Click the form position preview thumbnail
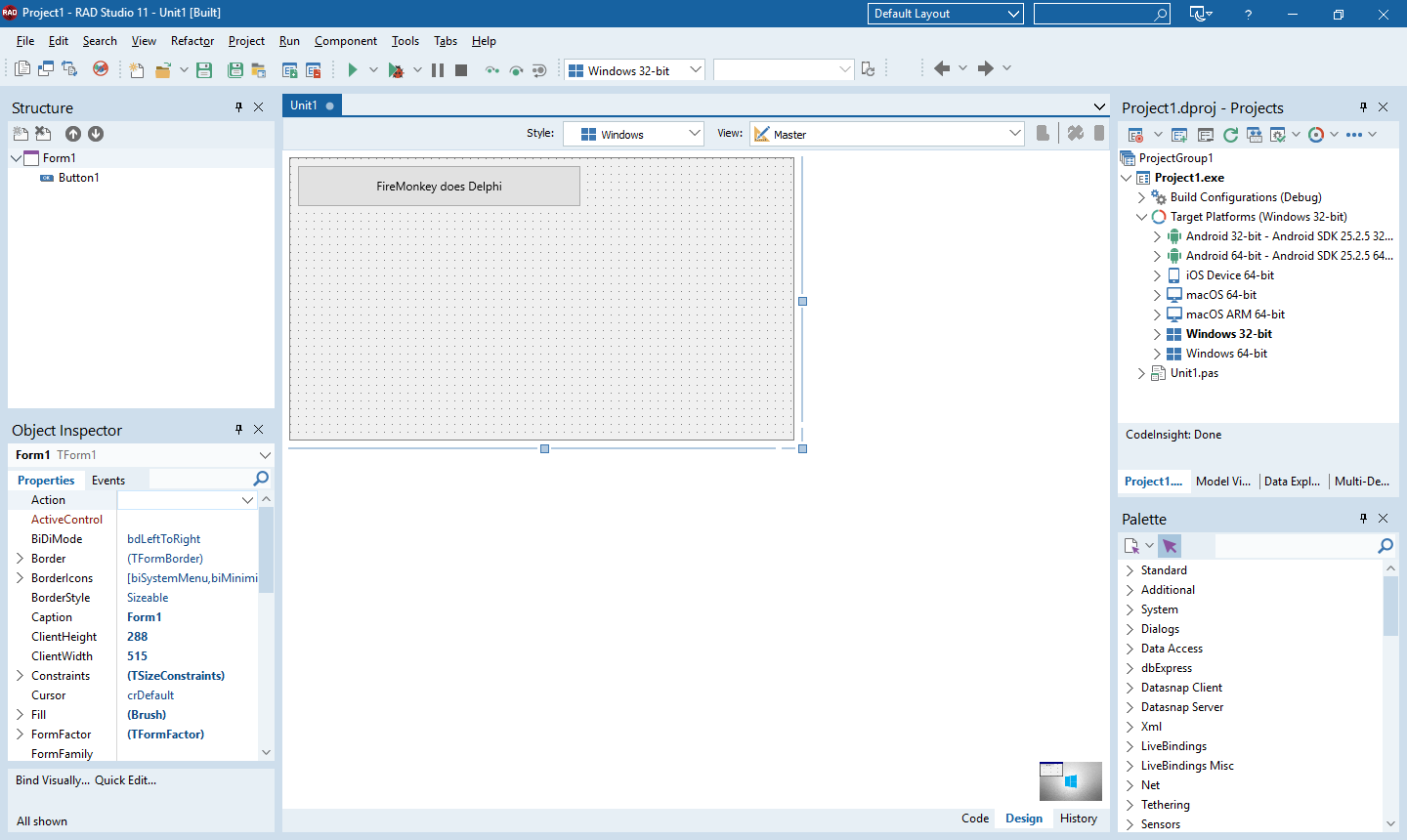The width and height of the screenshot is (1407, 840). click(x=1071, y=781)
